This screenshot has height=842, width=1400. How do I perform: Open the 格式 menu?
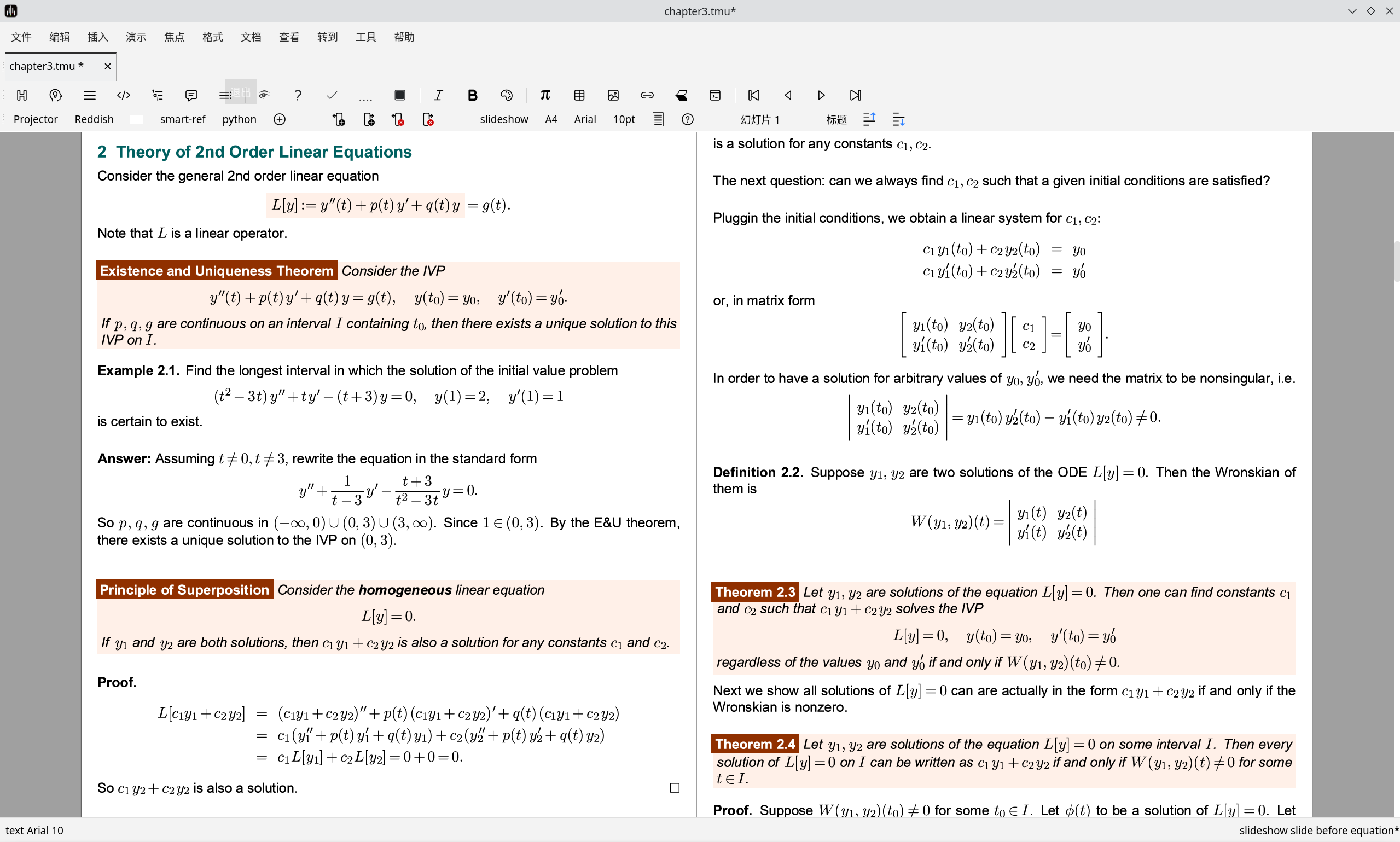[212, 37]
